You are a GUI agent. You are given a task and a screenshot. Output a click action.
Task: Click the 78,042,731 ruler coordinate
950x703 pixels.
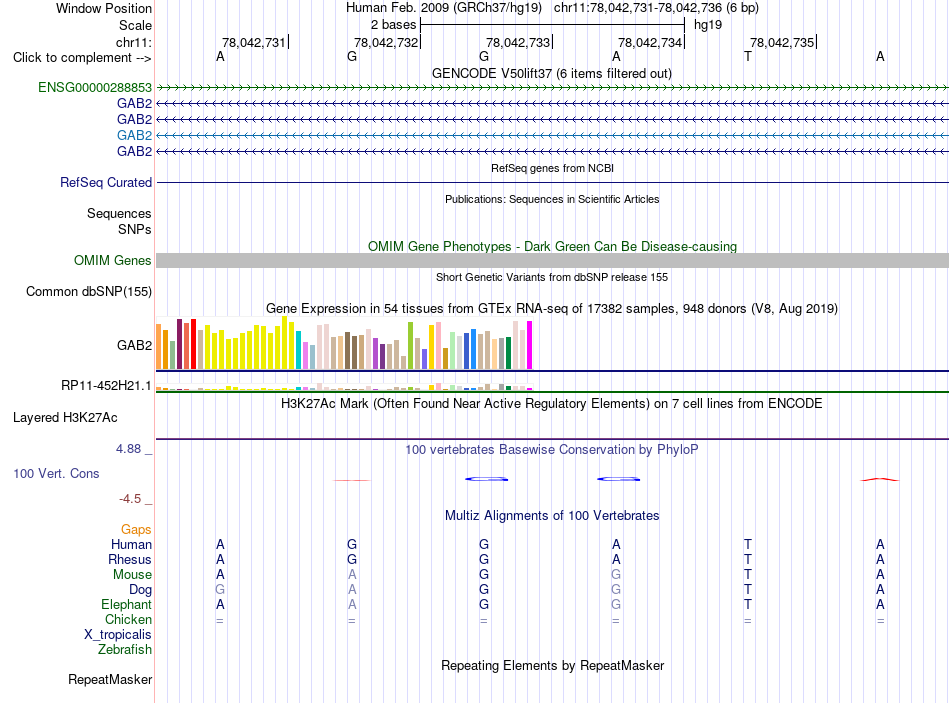coord(253,42)
